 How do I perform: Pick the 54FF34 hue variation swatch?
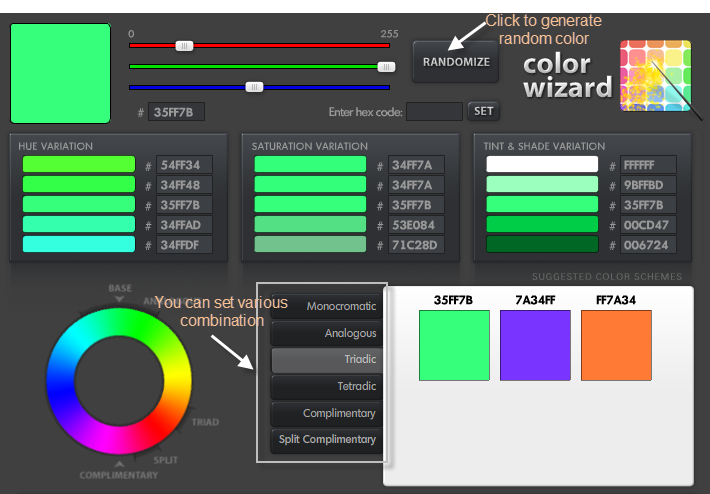click(79, 165)
